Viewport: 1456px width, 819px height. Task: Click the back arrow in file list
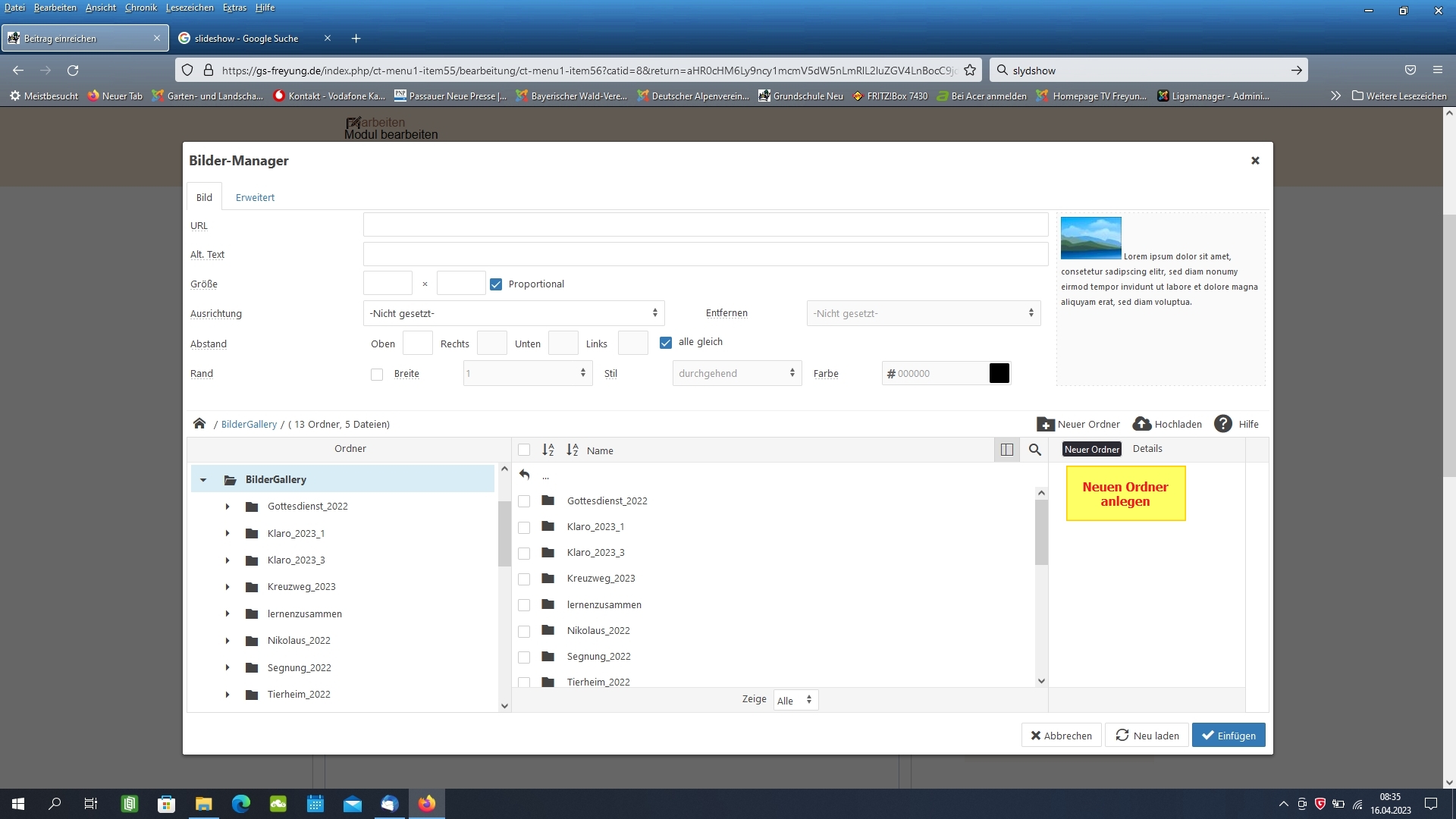click(524, 475)
